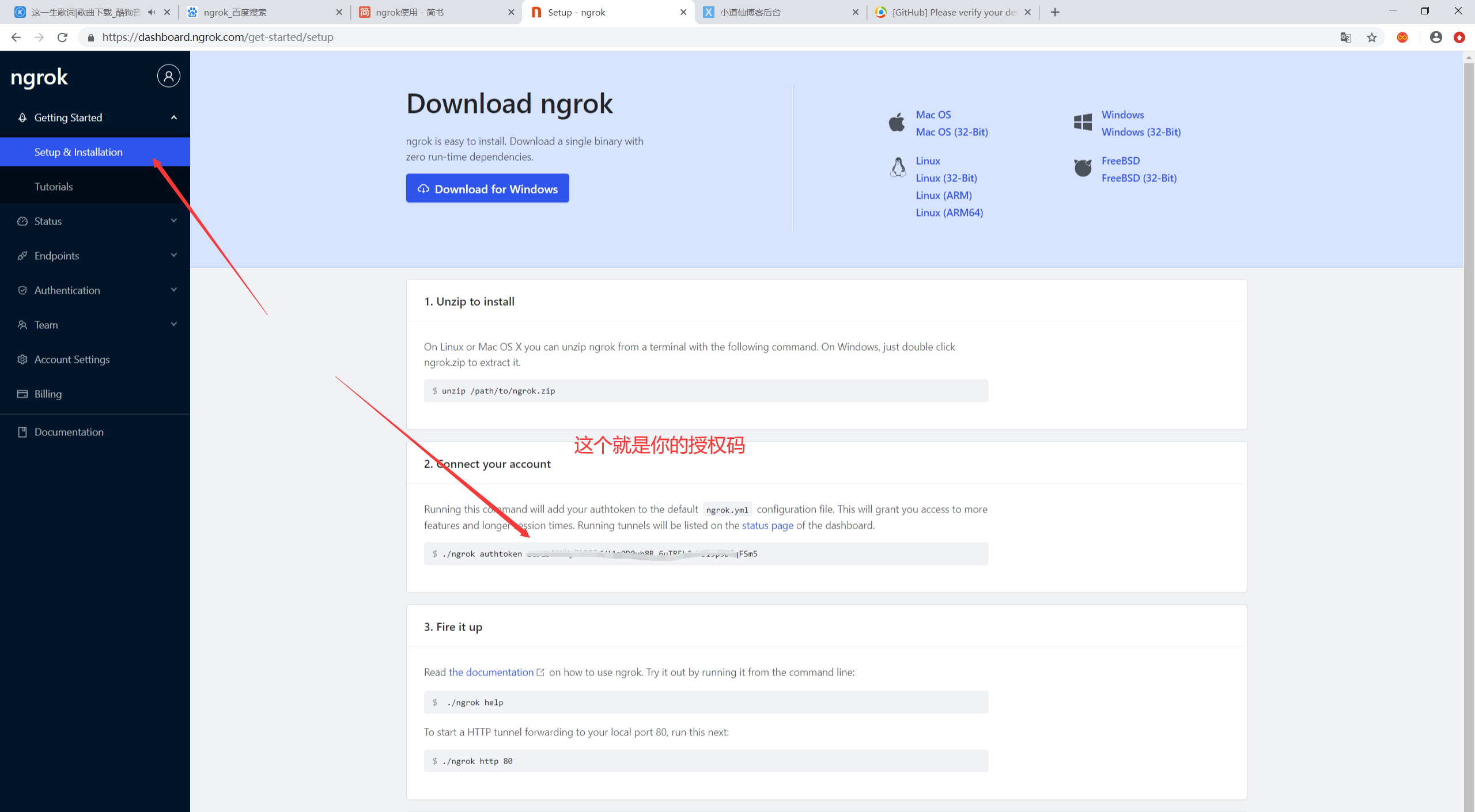Click the page vertical scrollbar
This screenshot has height=812, width=1475.
click(1468, 403)
